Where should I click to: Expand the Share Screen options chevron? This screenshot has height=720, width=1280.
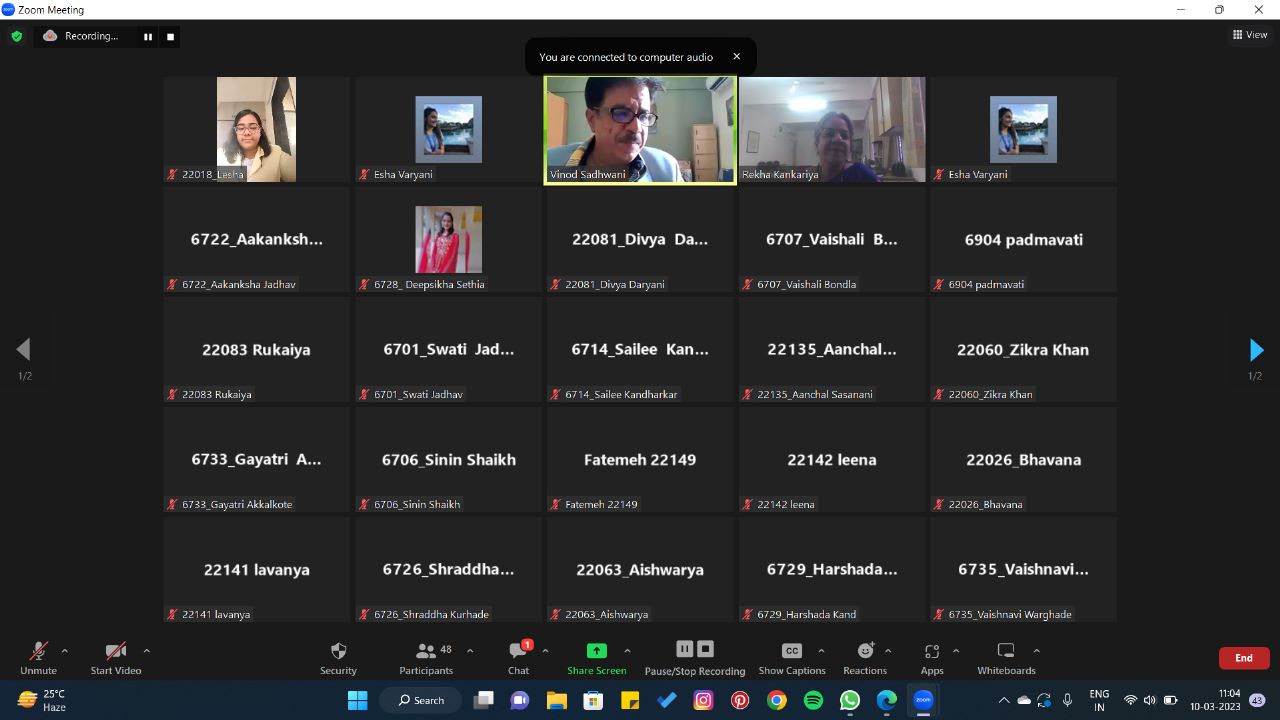(x=627, y=650)
